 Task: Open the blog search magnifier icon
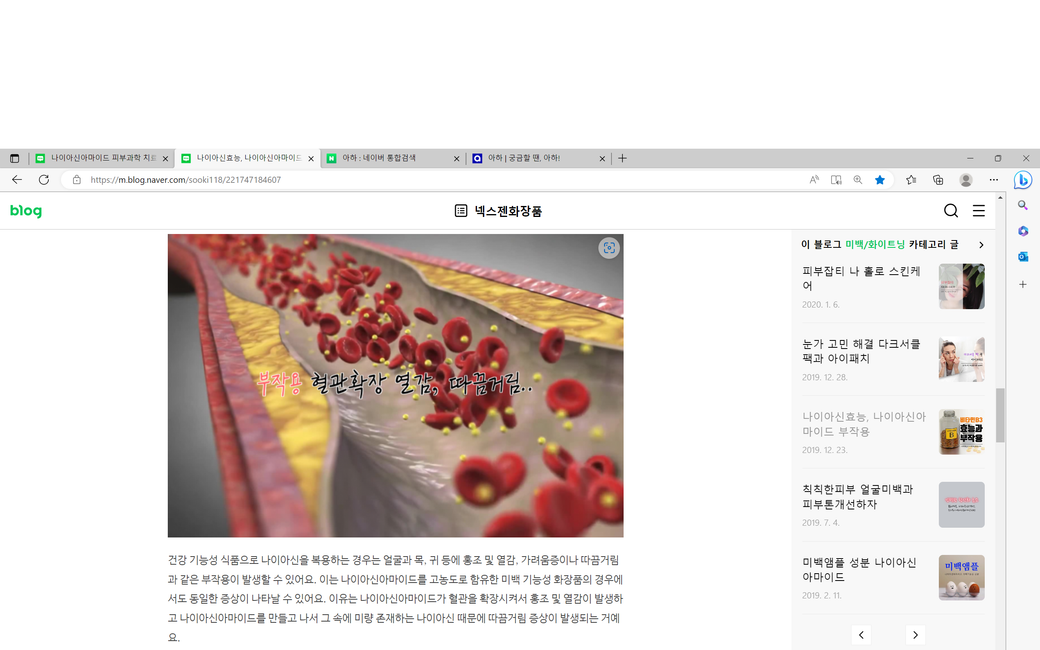pyautogui.click(x=951, y=211)
